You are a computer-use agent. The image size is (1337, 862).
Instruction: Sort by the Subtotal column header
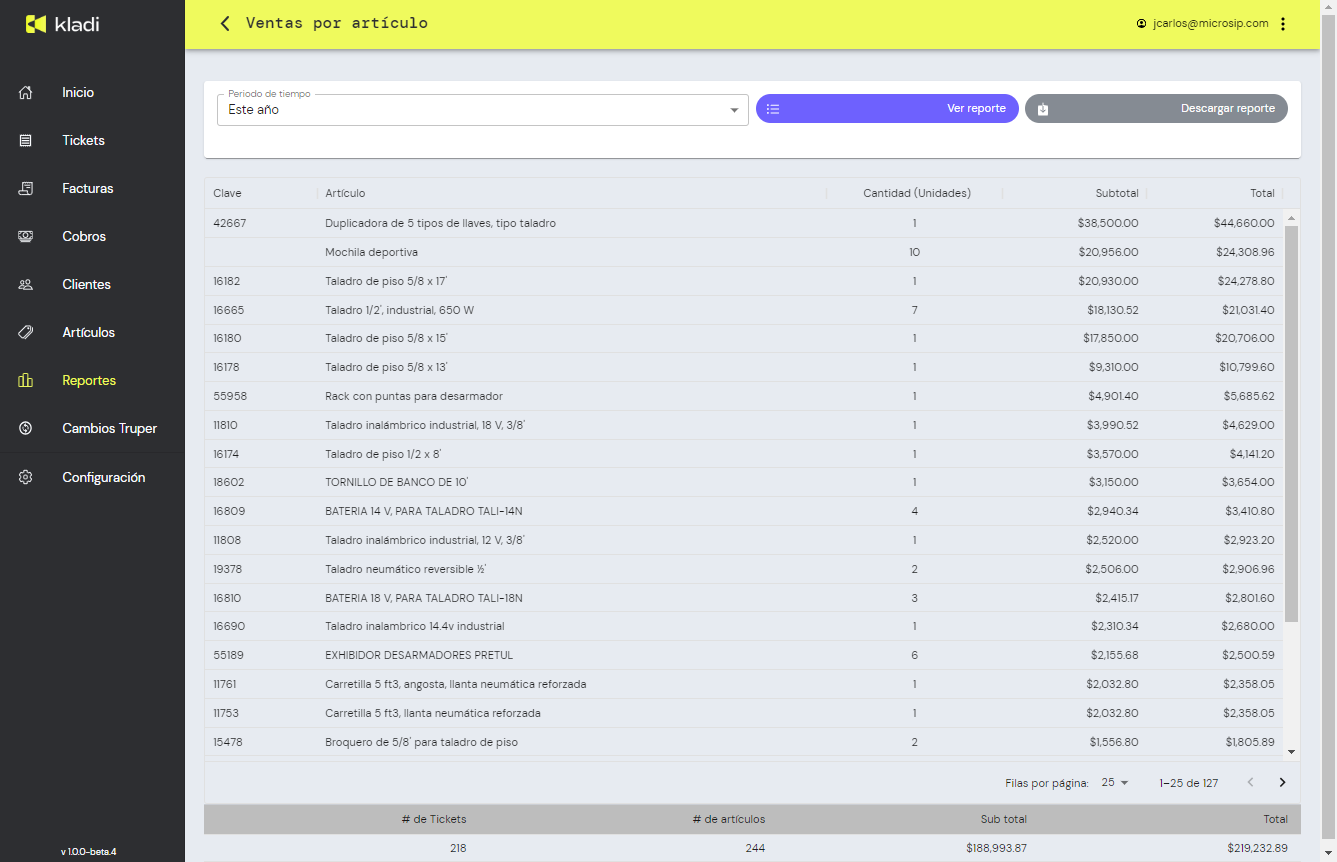click(x=1117, y=193)
